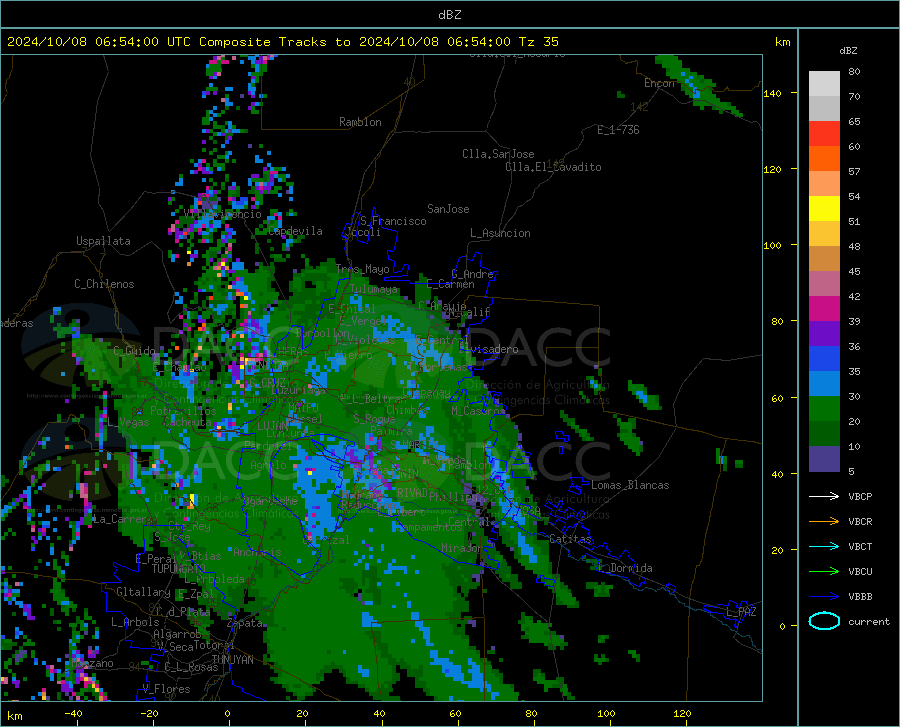Click the '65' legend scale value
Image resolution: width=900 pixels, height=727 pixels.
854,122
